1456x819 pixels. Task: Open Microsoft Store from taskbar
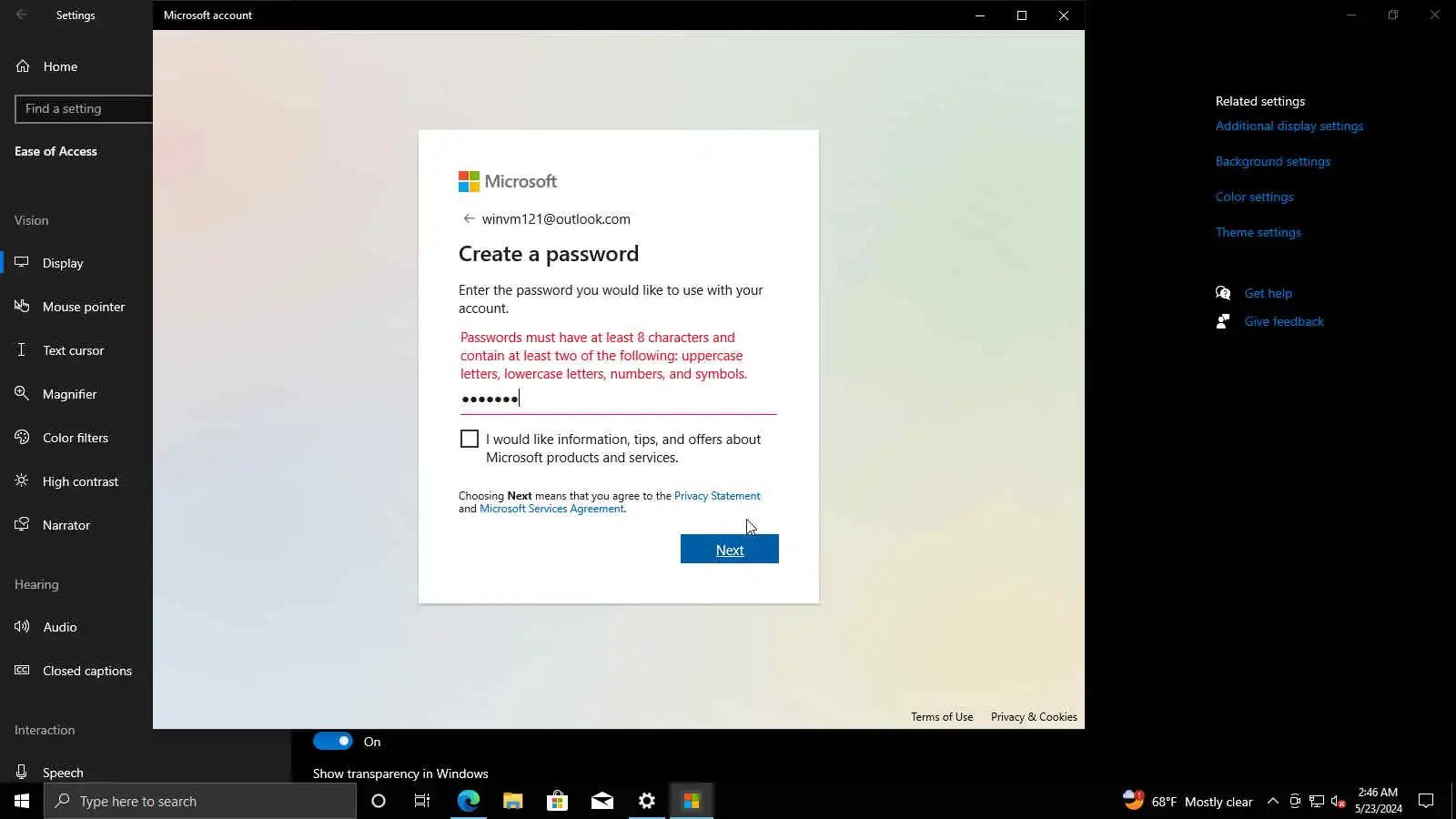point(557,801)
